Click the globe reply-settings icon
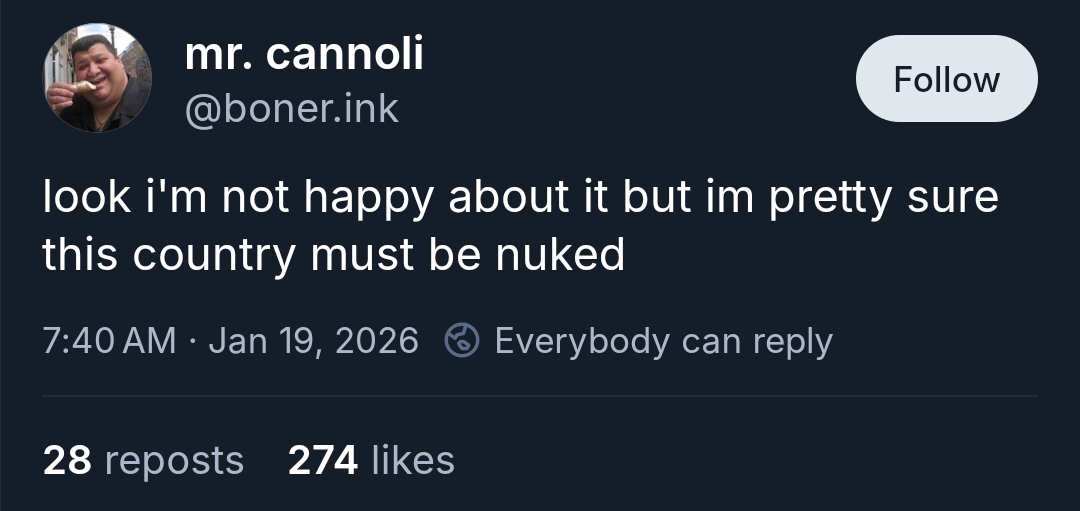Screen dimensions: 1080x511 pos(461,341)
